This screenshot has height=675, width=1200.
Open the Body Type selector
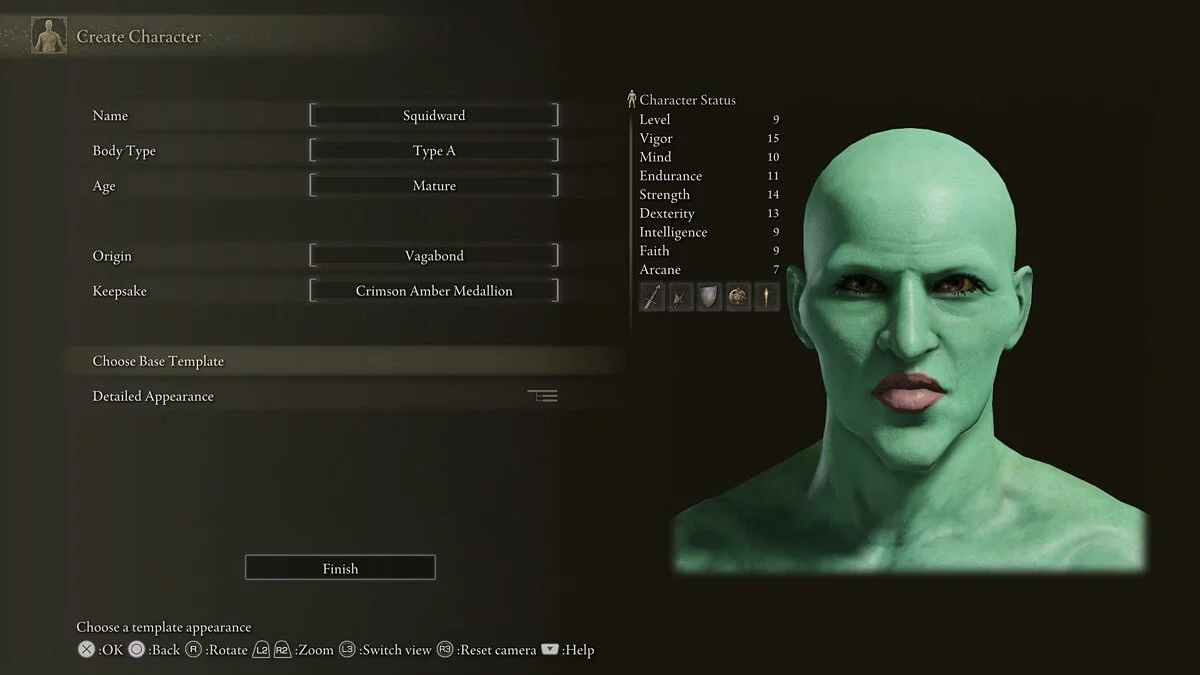click(434, 151)
